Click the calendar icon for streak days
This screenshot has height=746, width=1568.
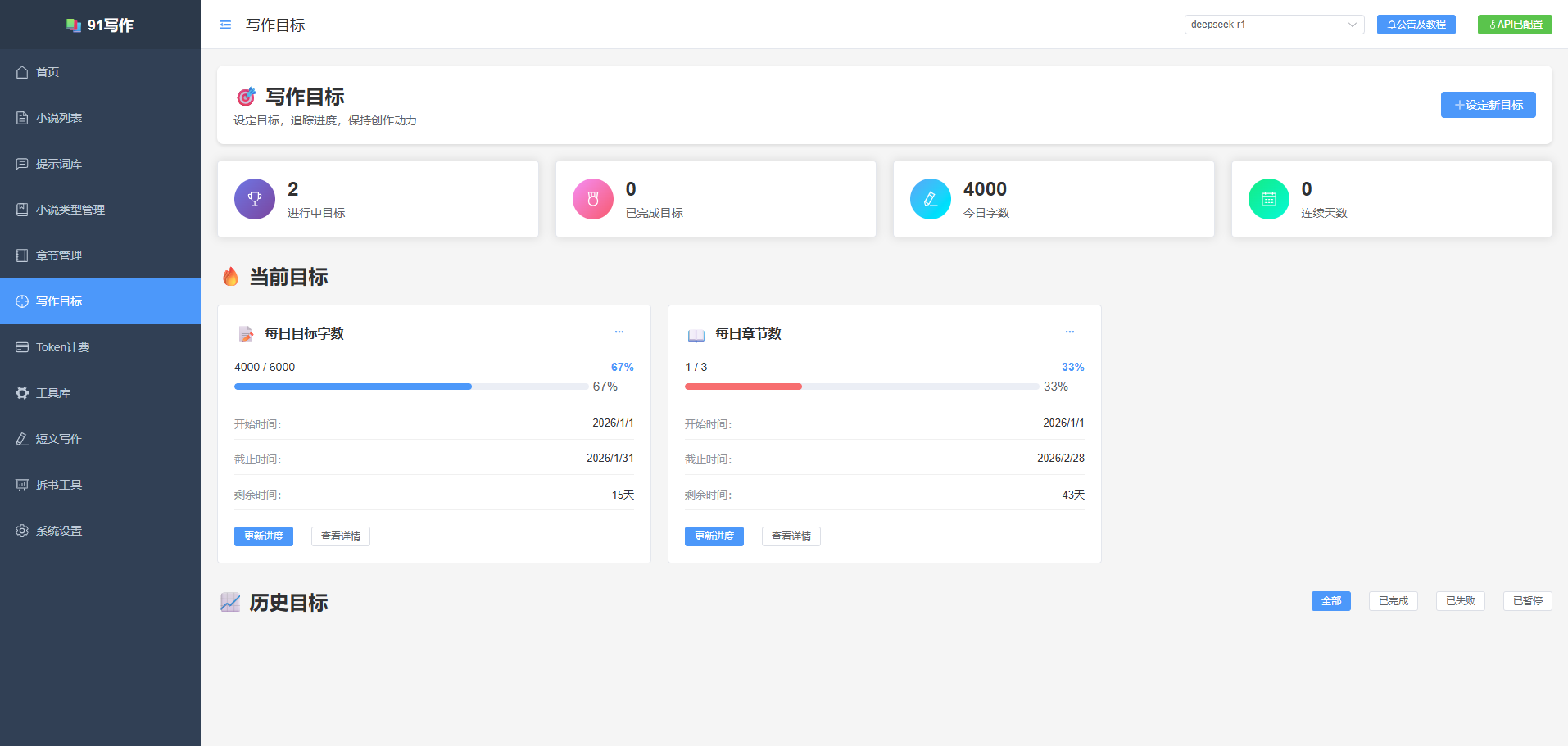tap(1269, 199)
